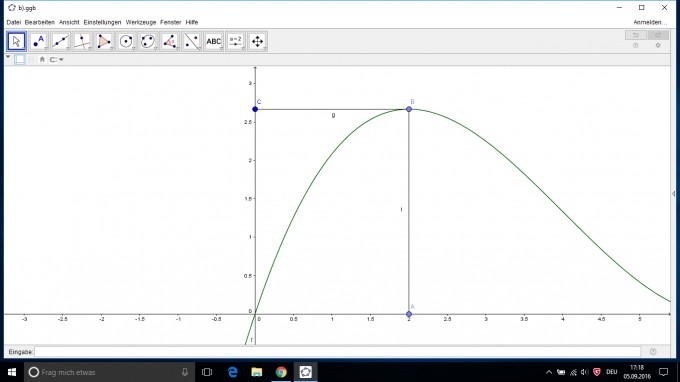Show hidden tray icons chevron
Screen dimensions: 680x382
tap(549, 372)
